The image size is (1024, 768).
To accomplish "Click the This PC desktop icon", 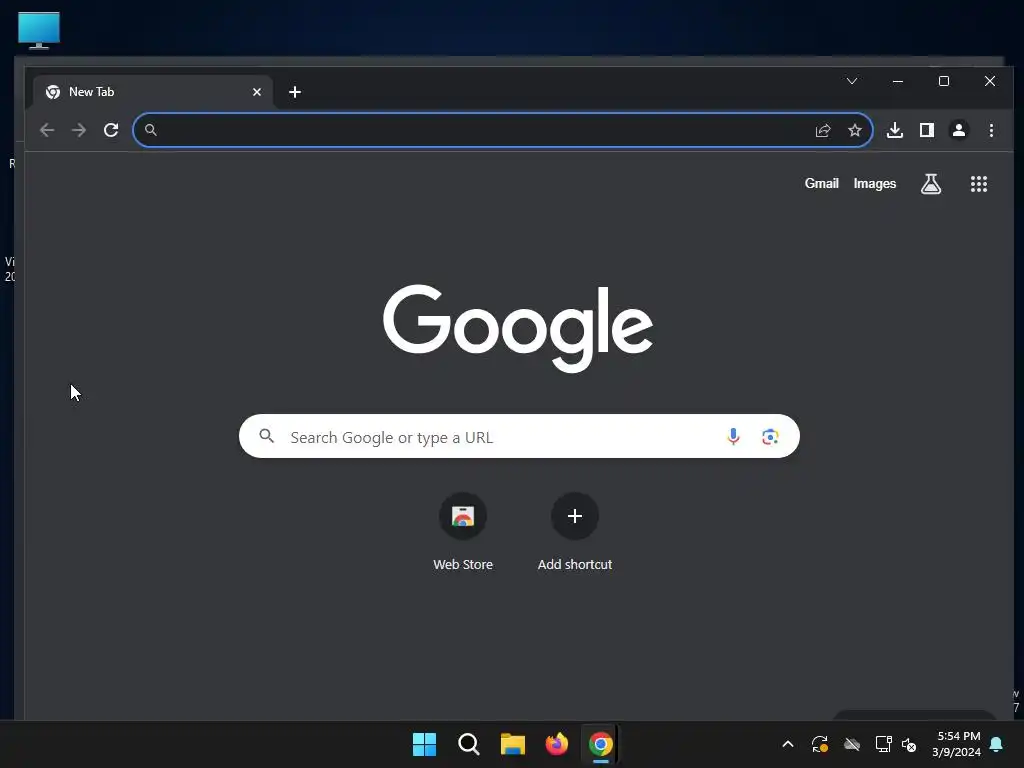I will click(39, 30).
